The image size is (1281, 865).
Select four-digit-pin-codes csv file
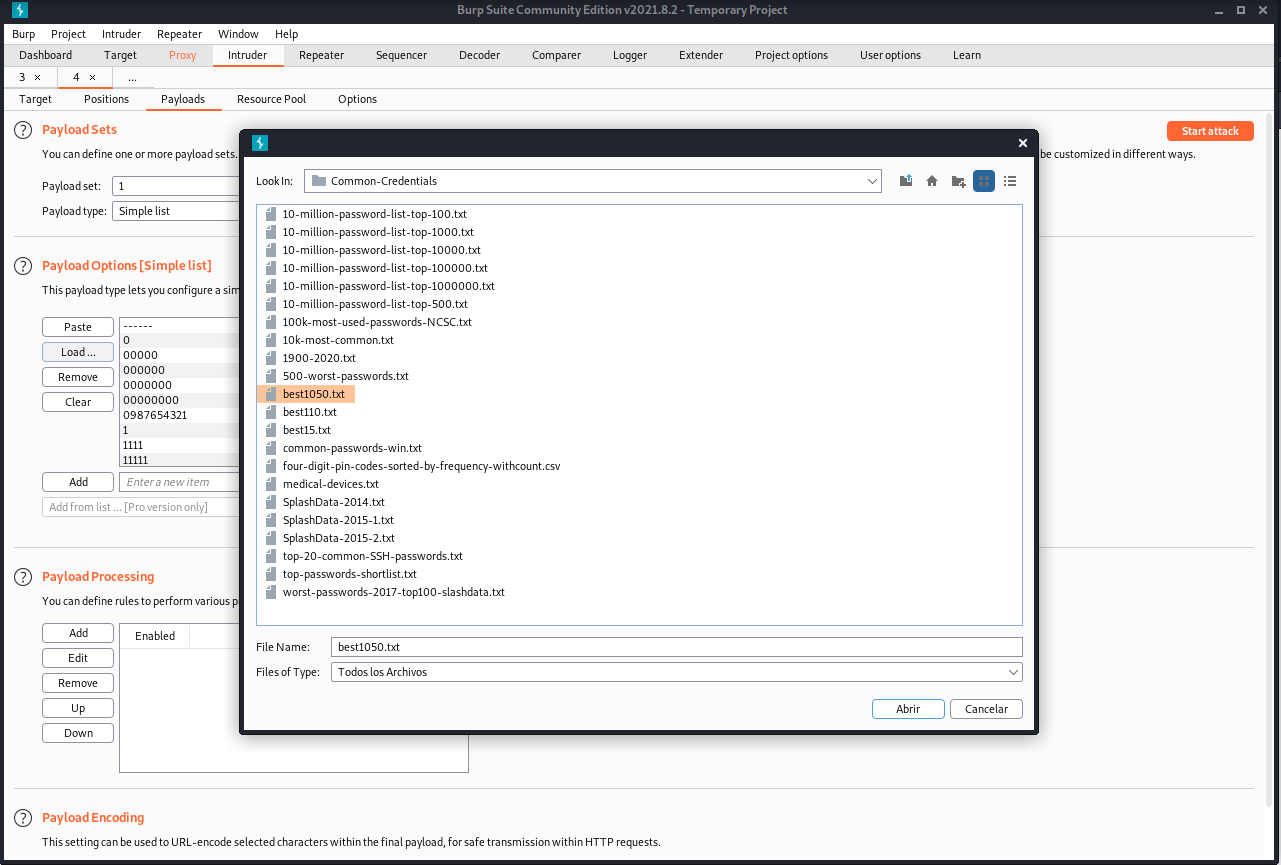421,466
